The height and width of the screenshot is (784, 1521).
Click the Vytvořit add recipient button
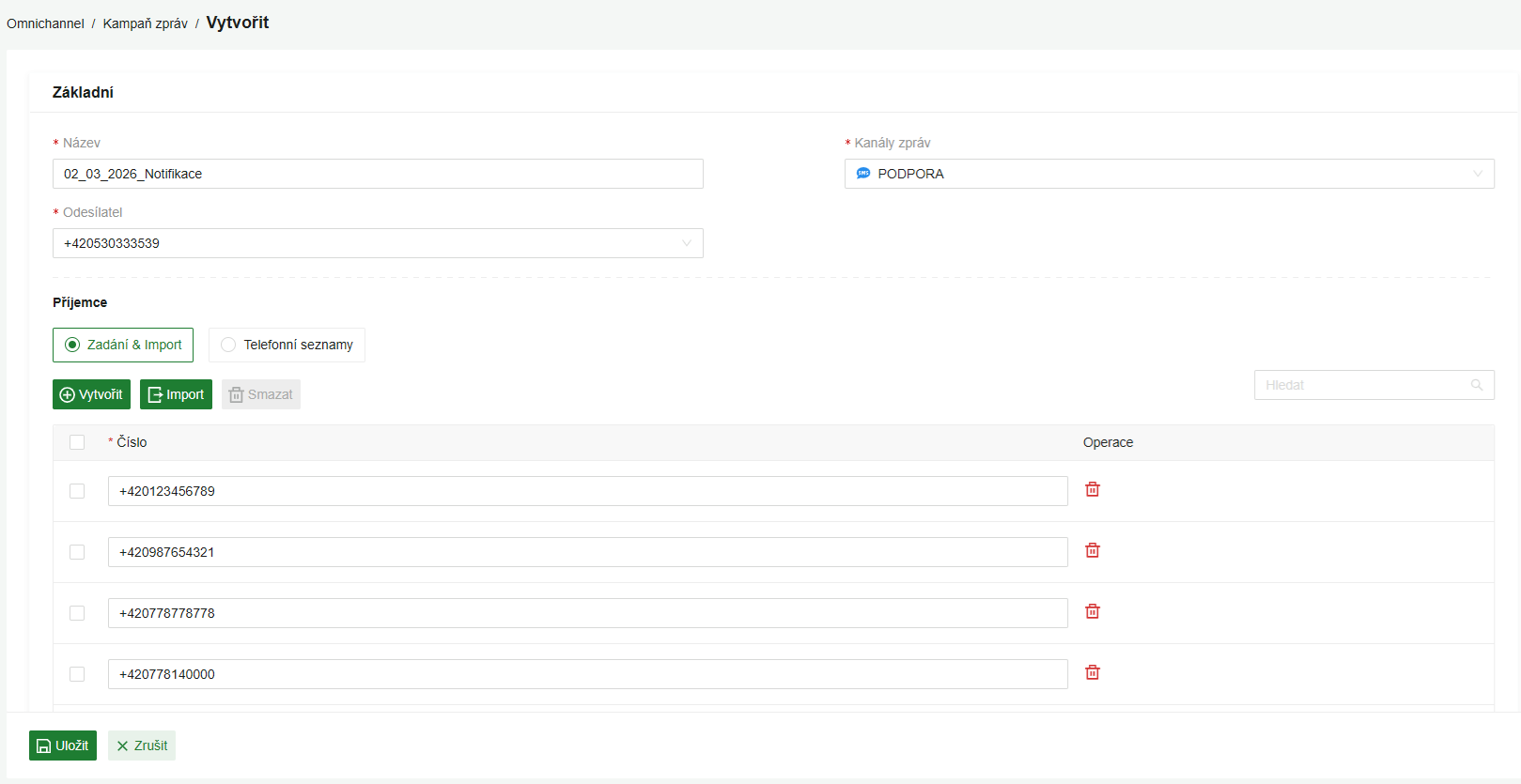[91, 394]
